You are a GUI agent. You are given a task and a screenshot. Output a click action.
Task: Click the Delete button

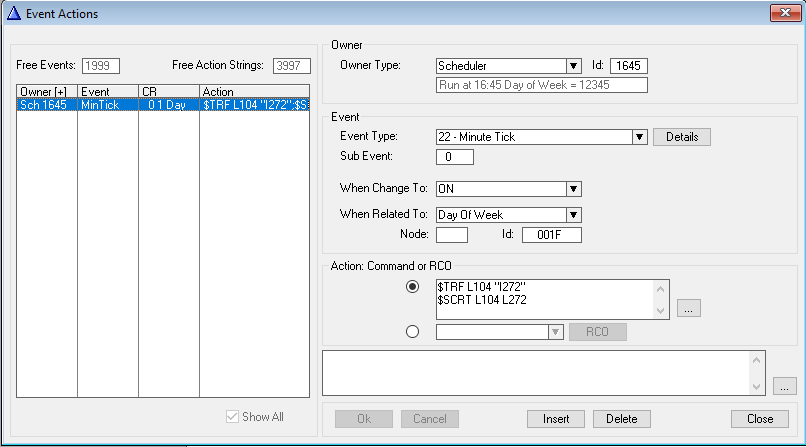621,419
